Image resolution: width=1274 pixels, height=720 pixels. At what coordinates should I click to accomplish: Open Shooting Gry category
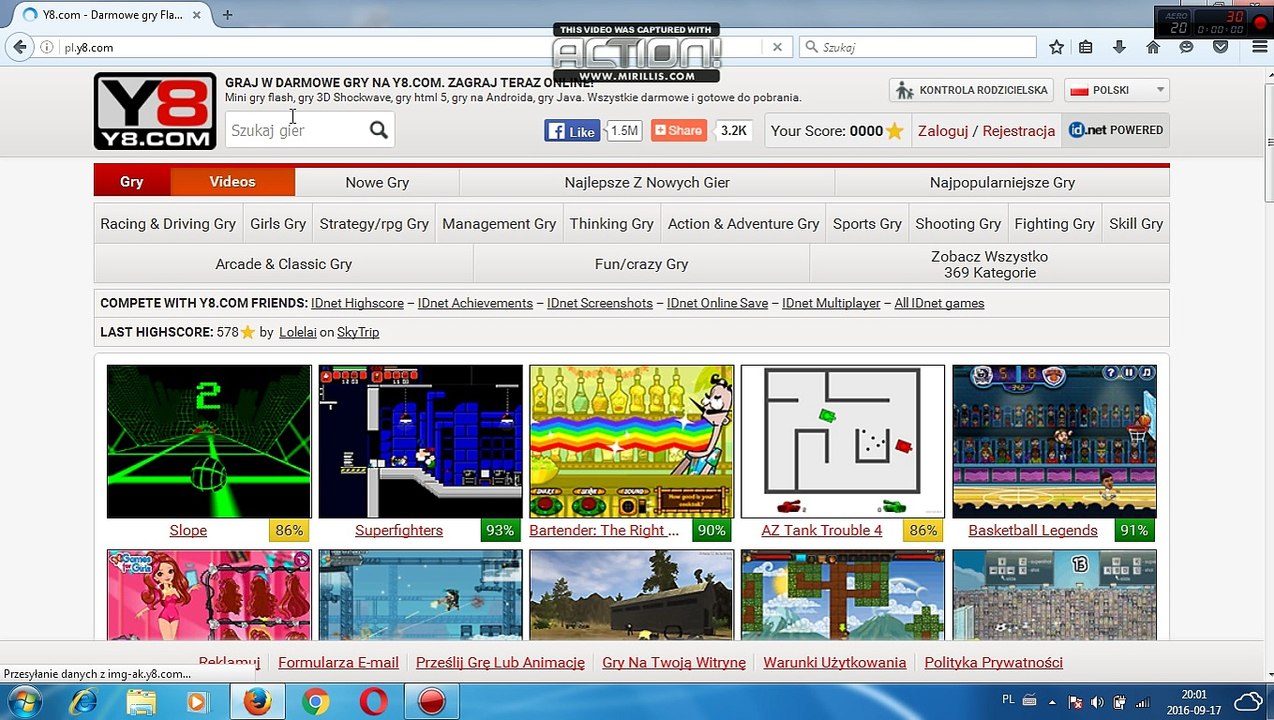(958, 224)
